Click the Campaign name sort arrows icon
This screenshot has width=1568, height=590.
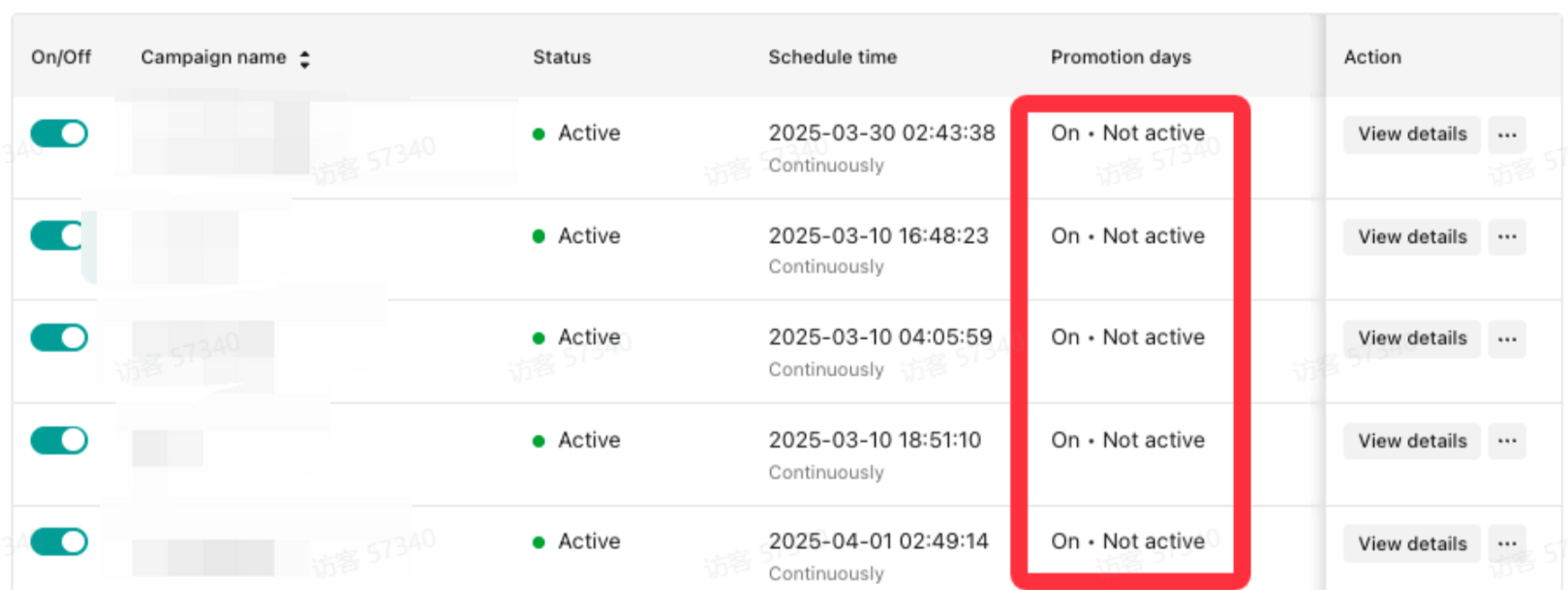[x=305, y=59]
